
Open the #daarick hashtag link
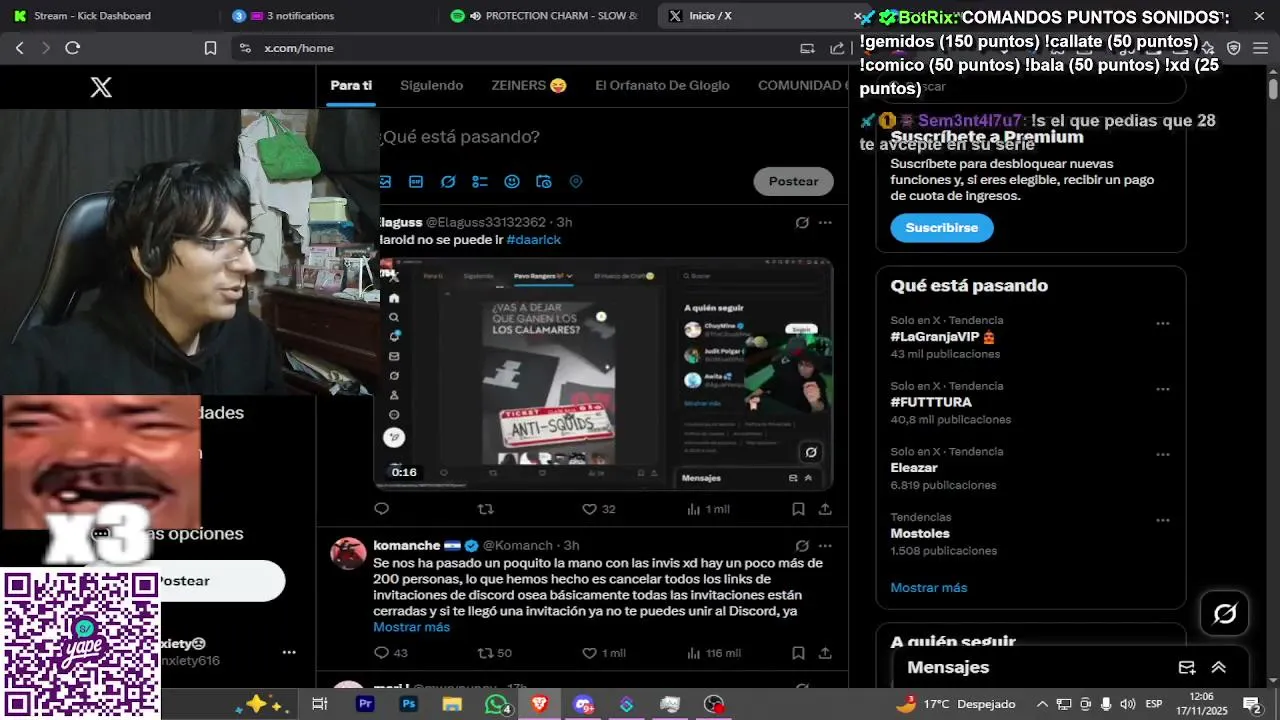pyautogui.click(x=534, y=240)
